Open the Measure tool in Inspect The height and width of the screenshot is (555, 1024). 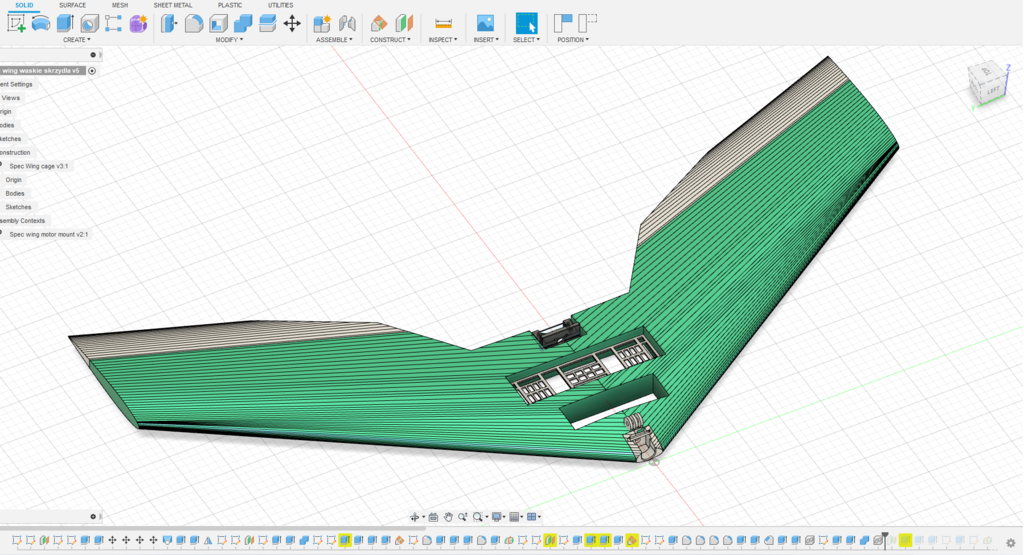(x=443, y=23)
